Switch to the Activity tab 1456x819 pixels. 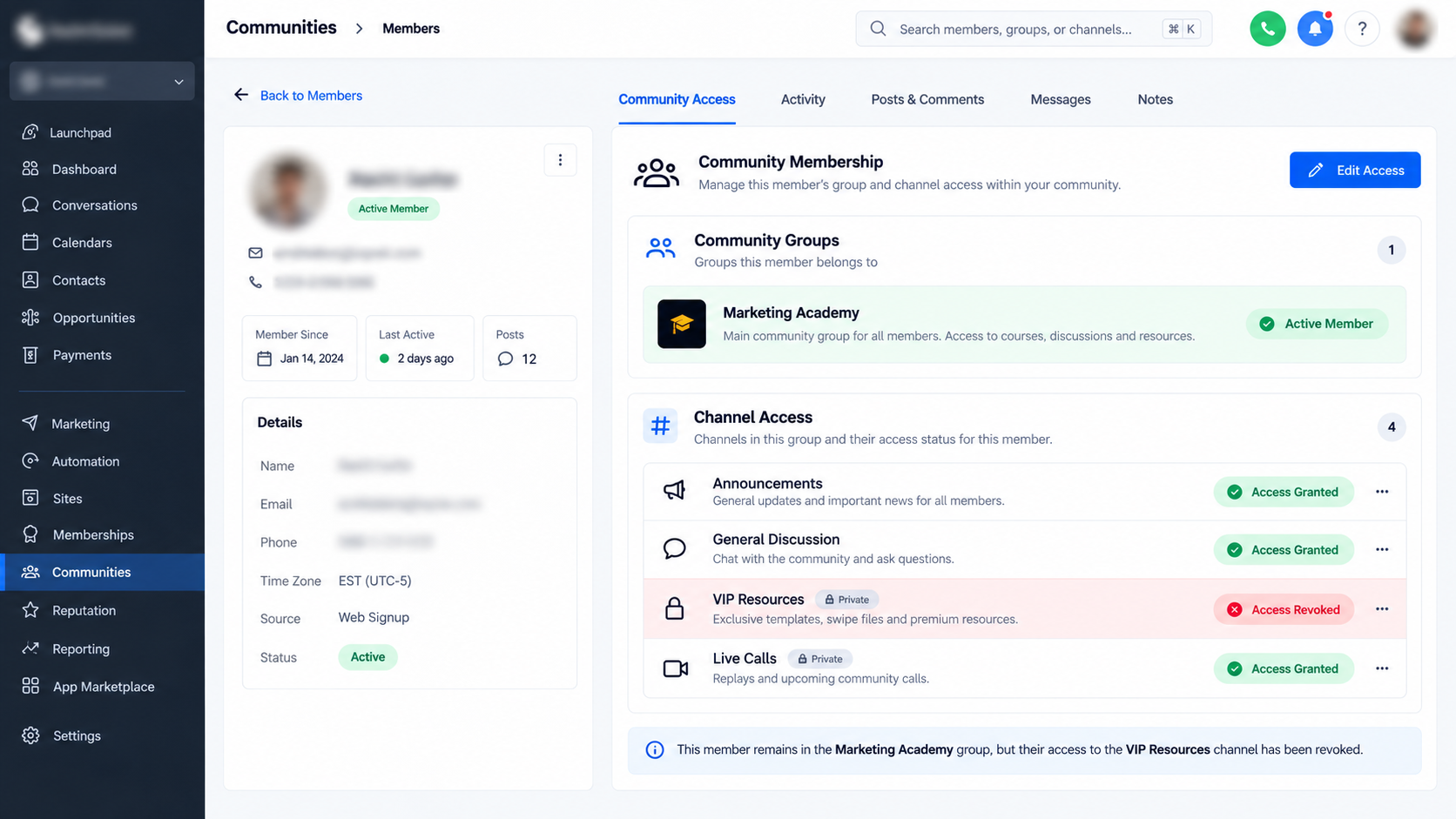pyautogui.click(x=803, y=99)
